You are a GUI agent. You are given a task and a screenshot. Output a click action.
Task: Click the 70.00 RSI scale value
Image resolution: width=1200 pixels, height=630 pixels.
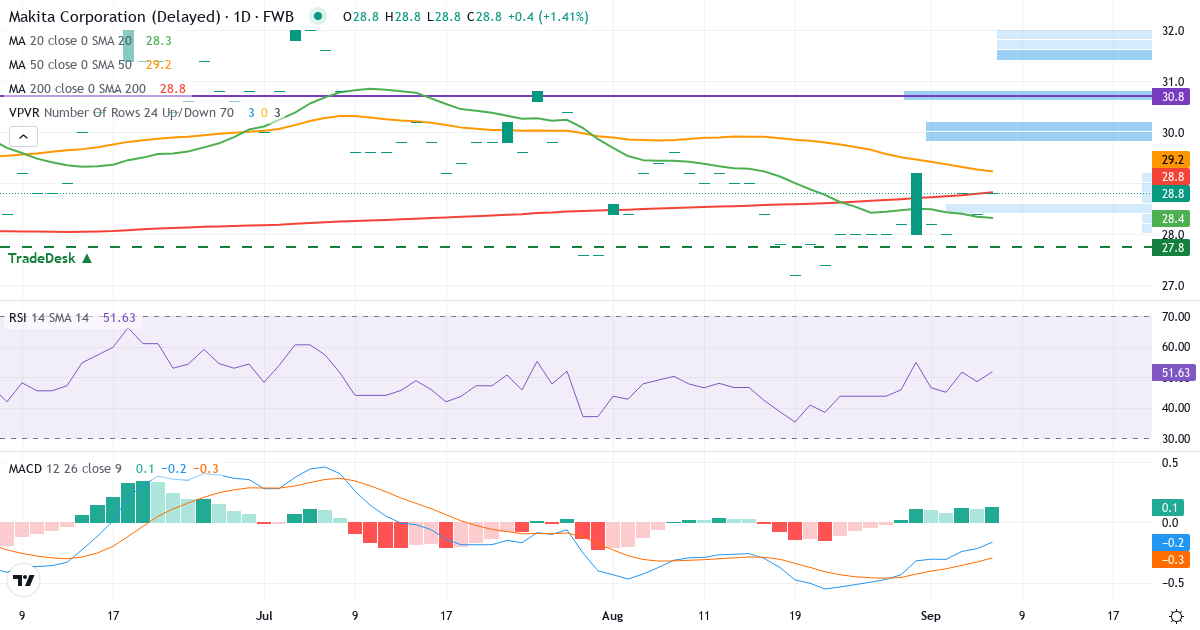click(1175, 317)
